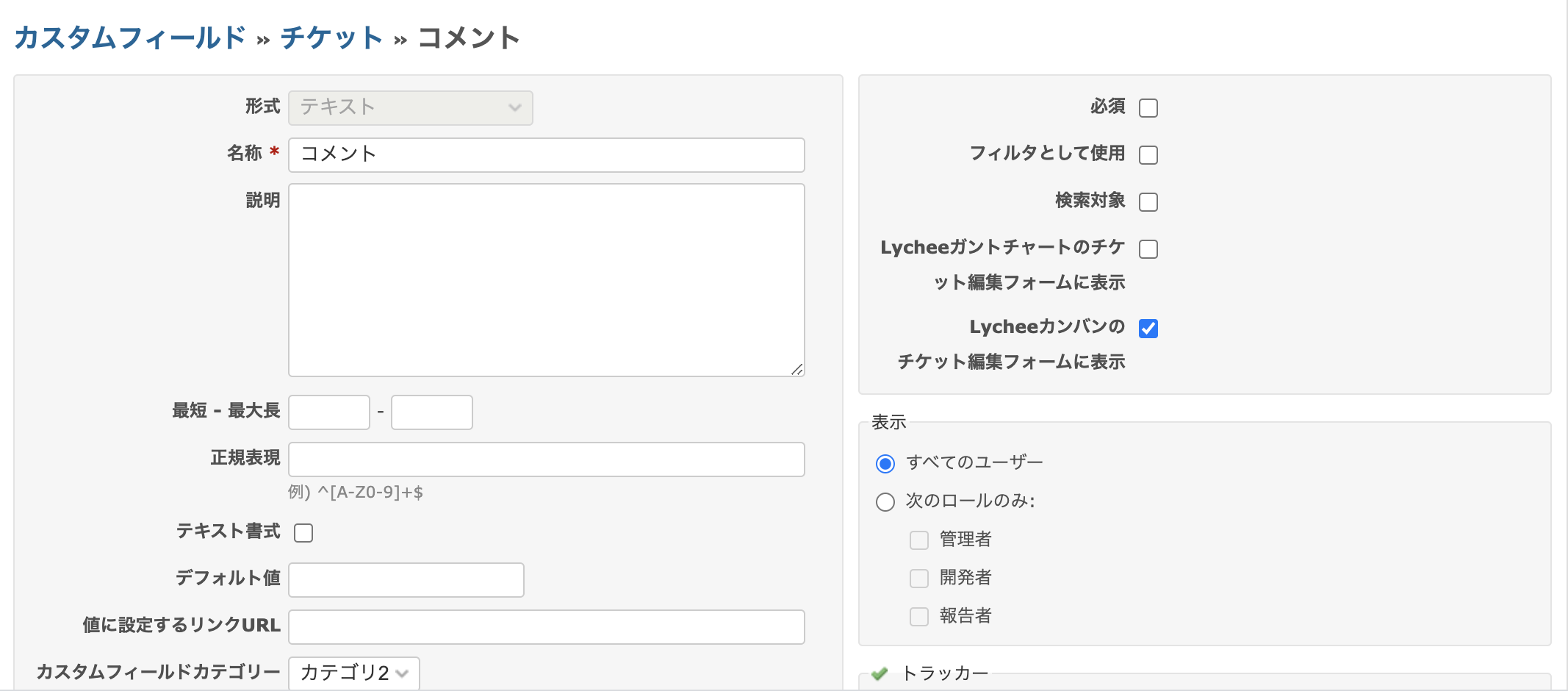Enable the 必須 checkbox

point(1148,108)
